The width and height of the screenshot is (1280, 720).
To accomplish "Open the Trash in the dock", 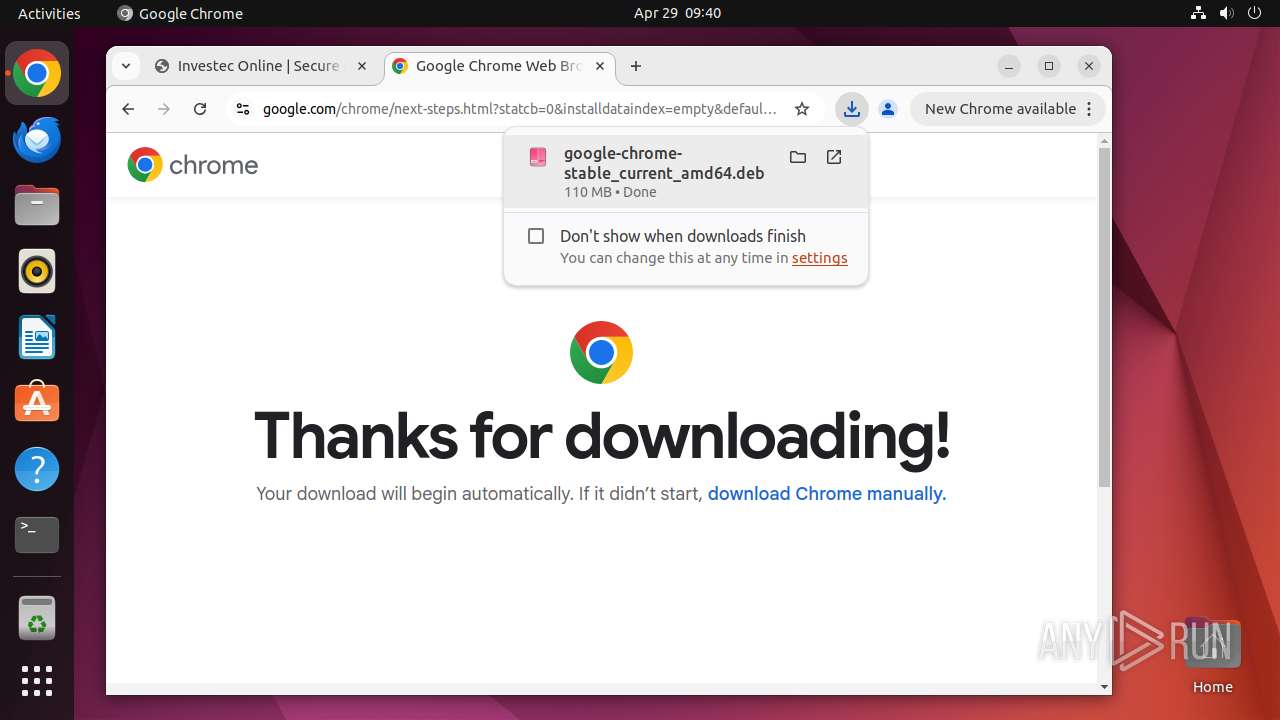I will [37, 618].
